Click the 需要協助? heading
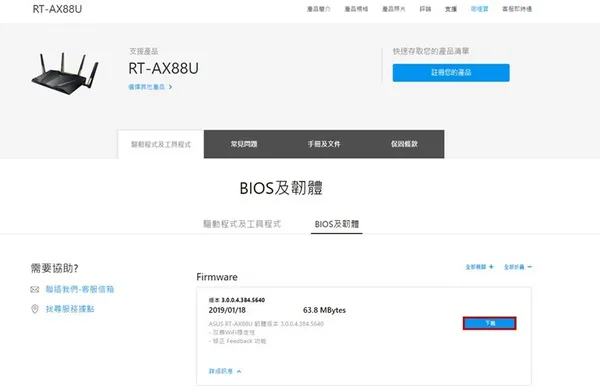The width and height of the screenshot is (600, 390). click(54, 268)
